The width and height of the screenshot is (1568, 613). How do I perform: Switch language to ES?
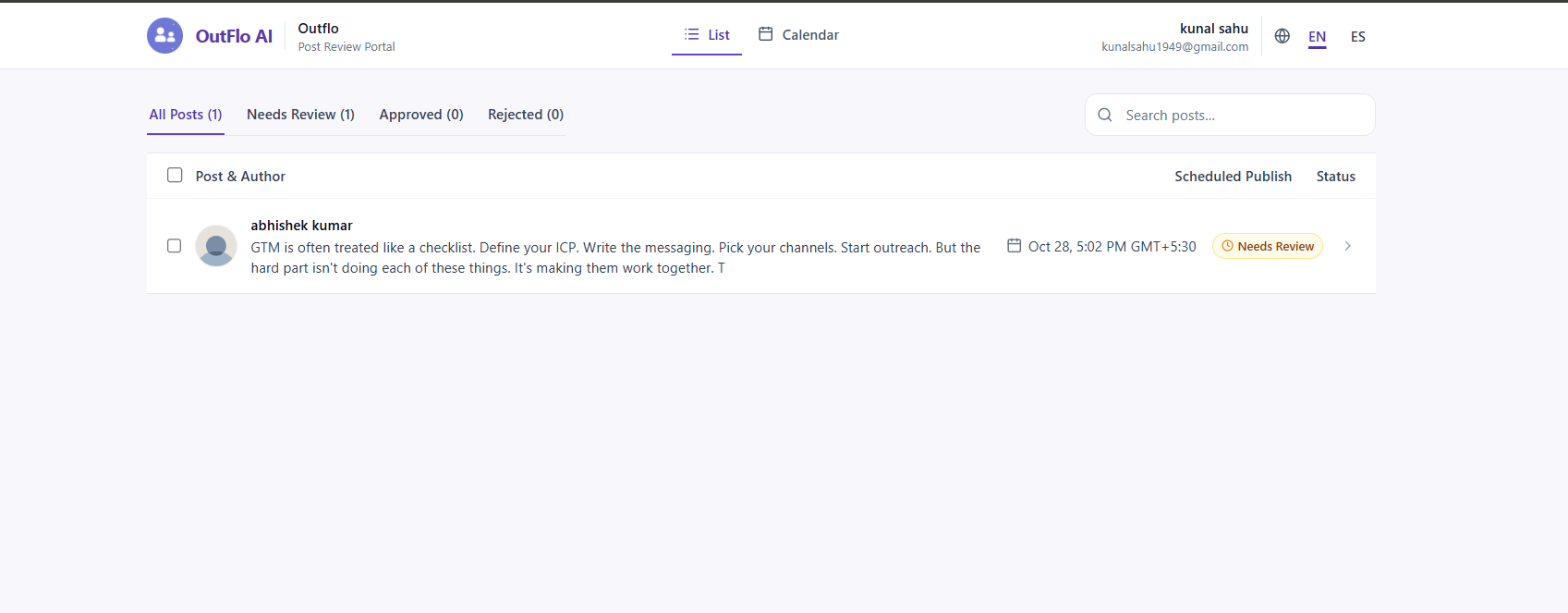pyautogui.click(x=1358, y=37)
